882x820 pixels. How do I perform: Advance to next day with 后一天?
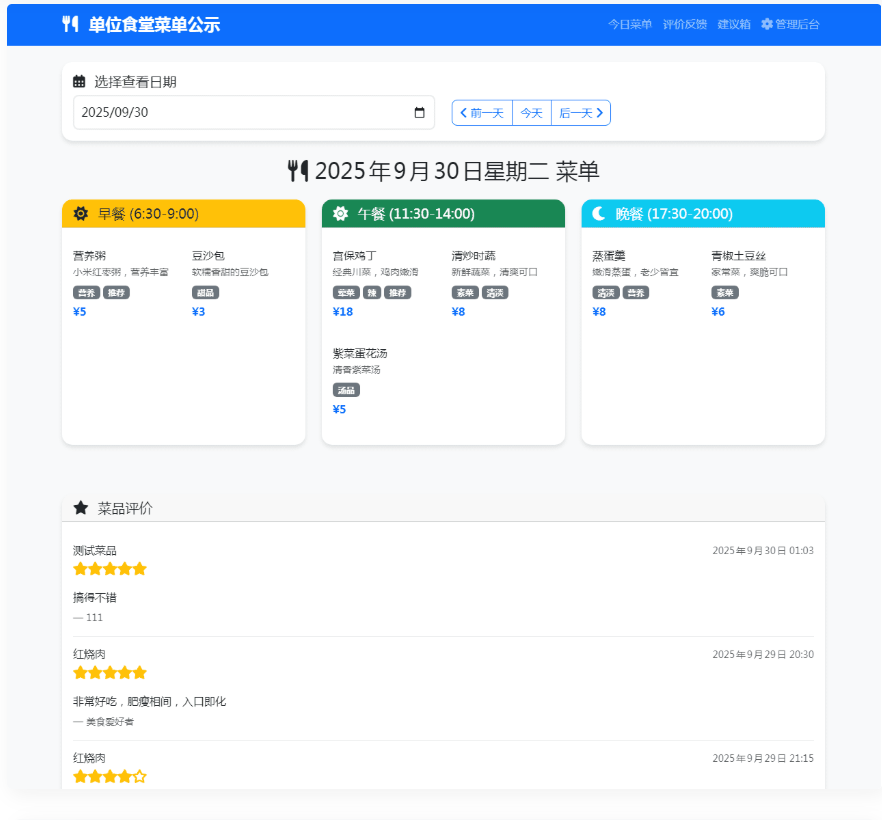[580, 113]
